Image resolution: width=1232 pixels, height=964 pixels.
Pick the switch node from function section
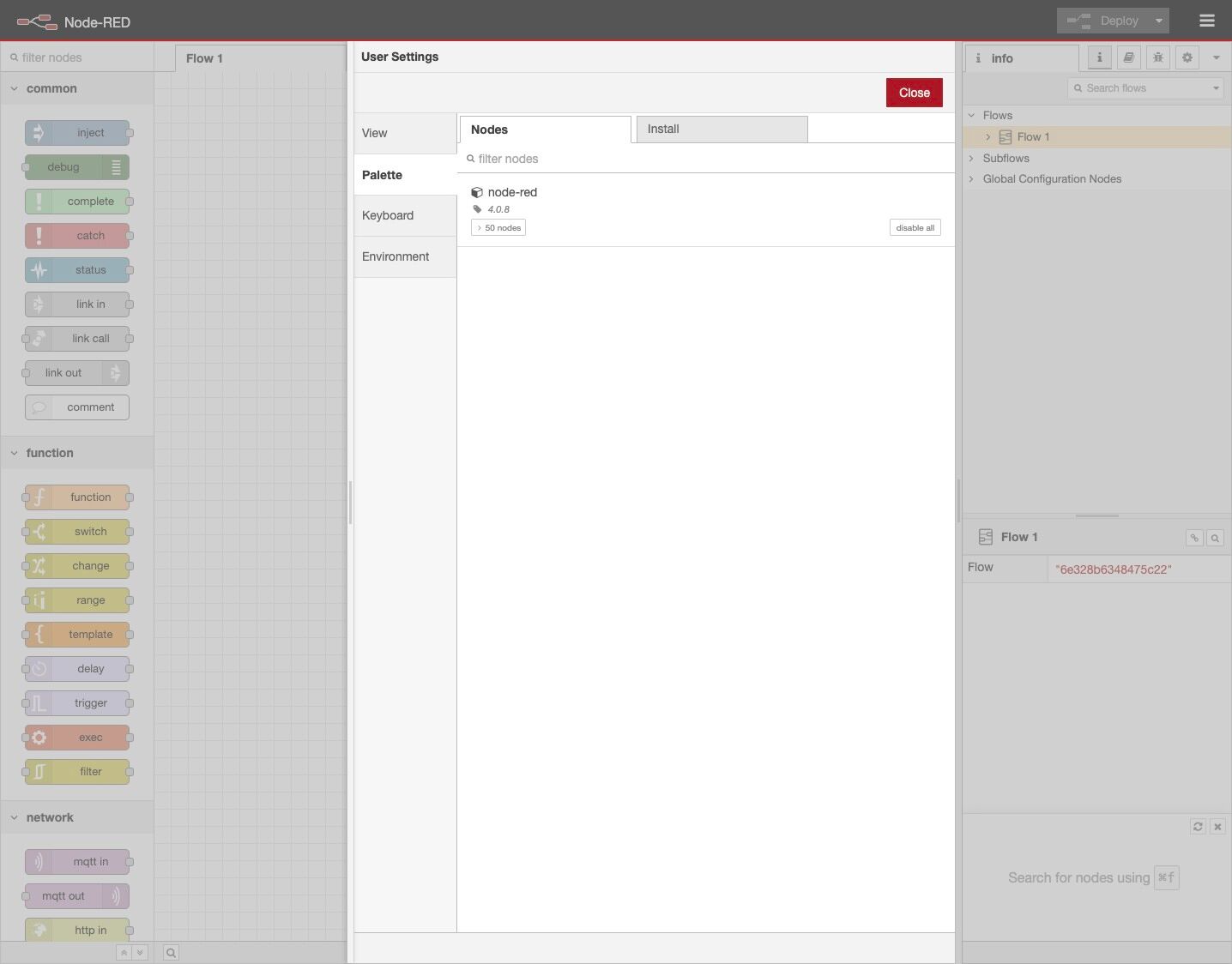77,531
